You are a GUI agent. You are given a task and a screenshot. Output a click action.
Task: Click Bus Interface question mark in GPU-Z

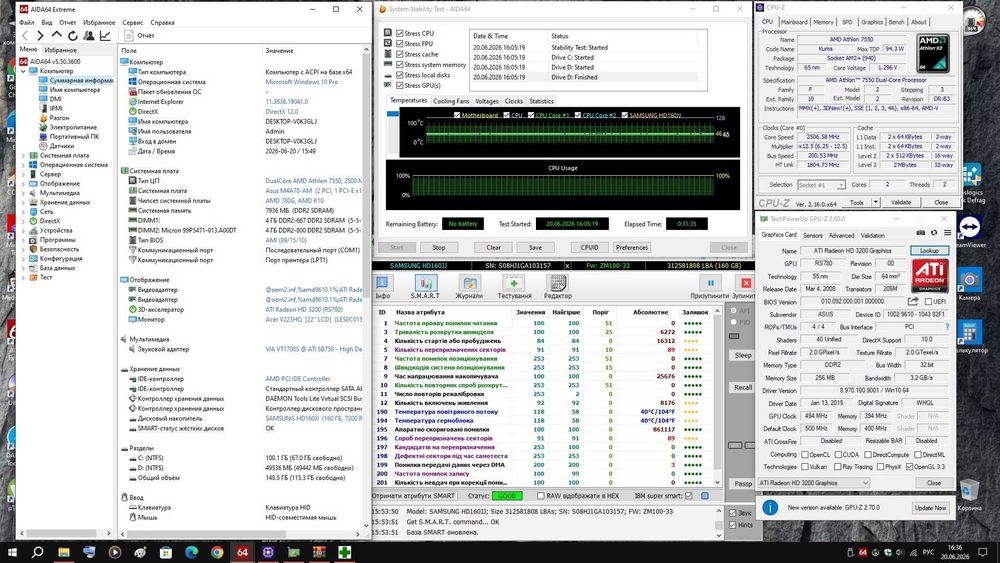(x=946, y=326)
